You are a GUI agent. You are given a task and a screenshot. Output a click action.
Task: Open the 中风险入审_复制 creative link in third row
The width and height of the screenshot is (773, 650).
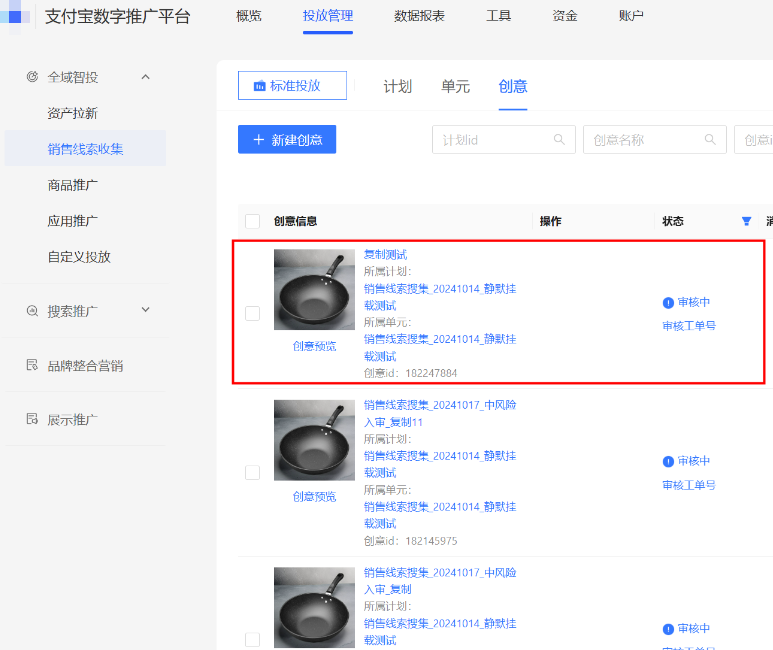pos(440,581)
